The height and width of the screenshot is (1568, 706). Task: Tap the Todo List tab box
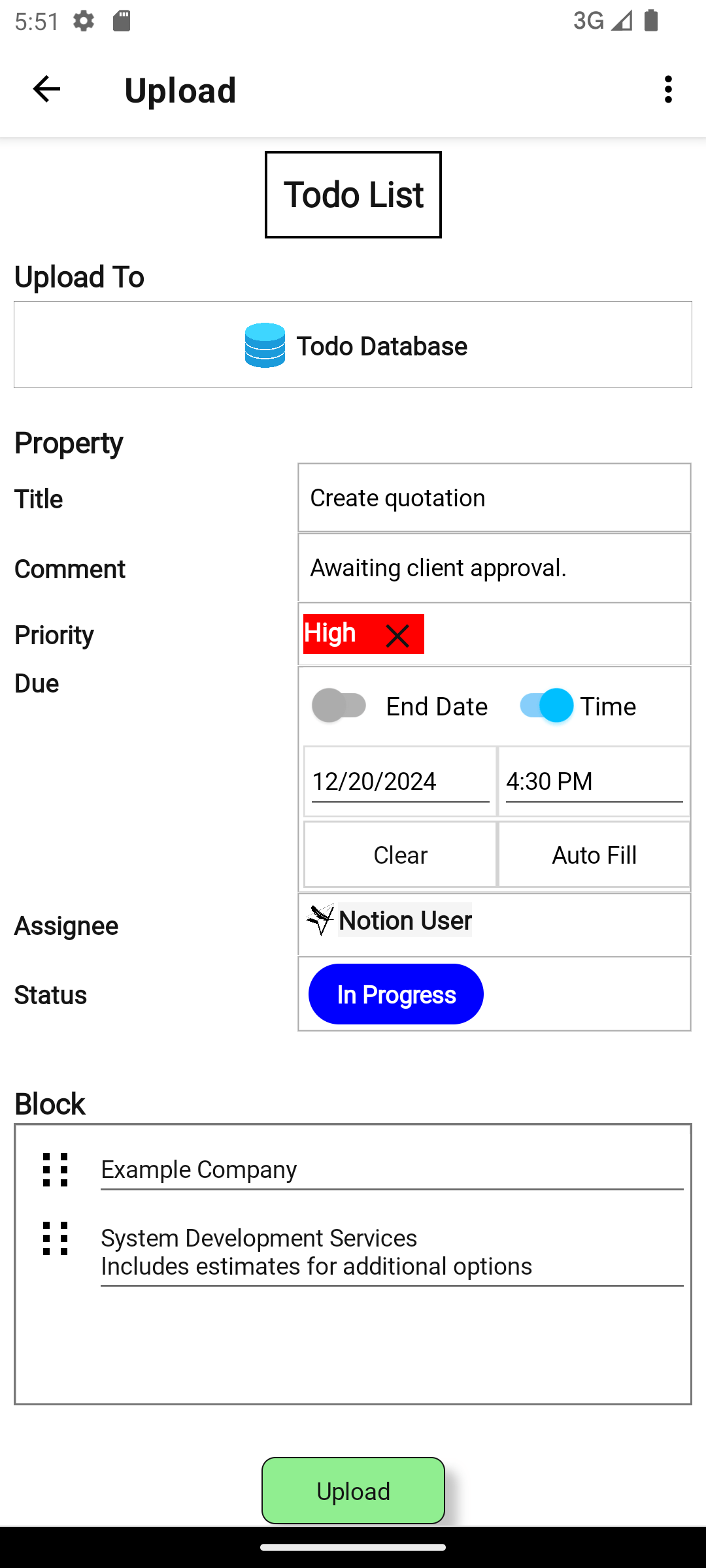pyautogui.click(x=353, y=195)
